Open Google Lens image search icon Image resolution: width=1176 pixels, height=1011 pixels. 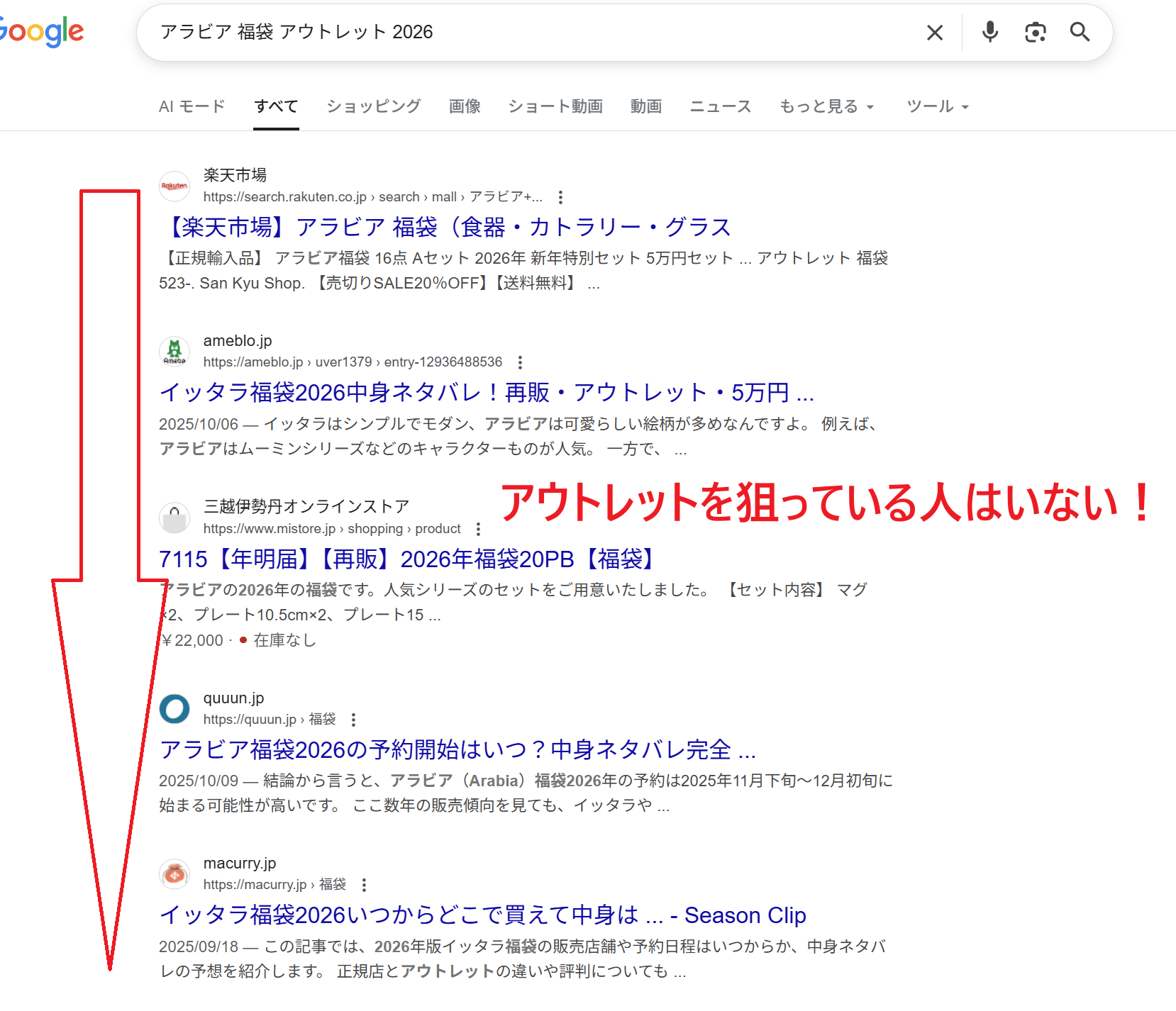click(x=1035, y=32)
